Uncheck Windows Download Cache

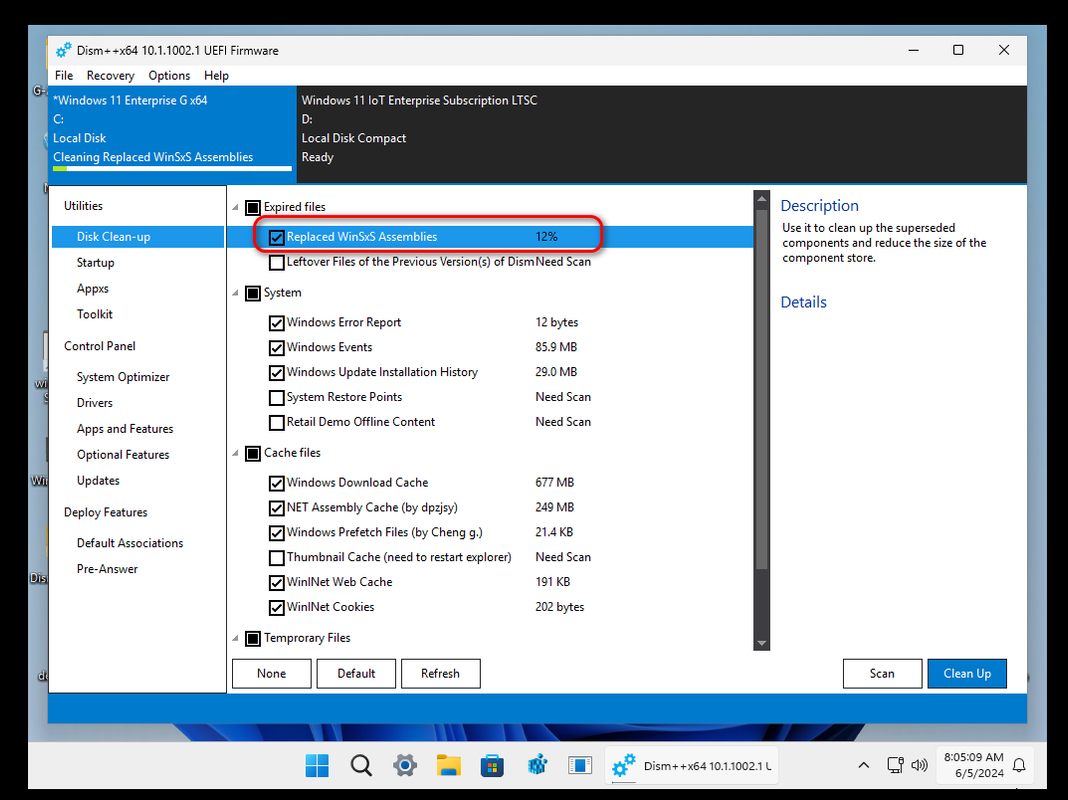(277, 483)
